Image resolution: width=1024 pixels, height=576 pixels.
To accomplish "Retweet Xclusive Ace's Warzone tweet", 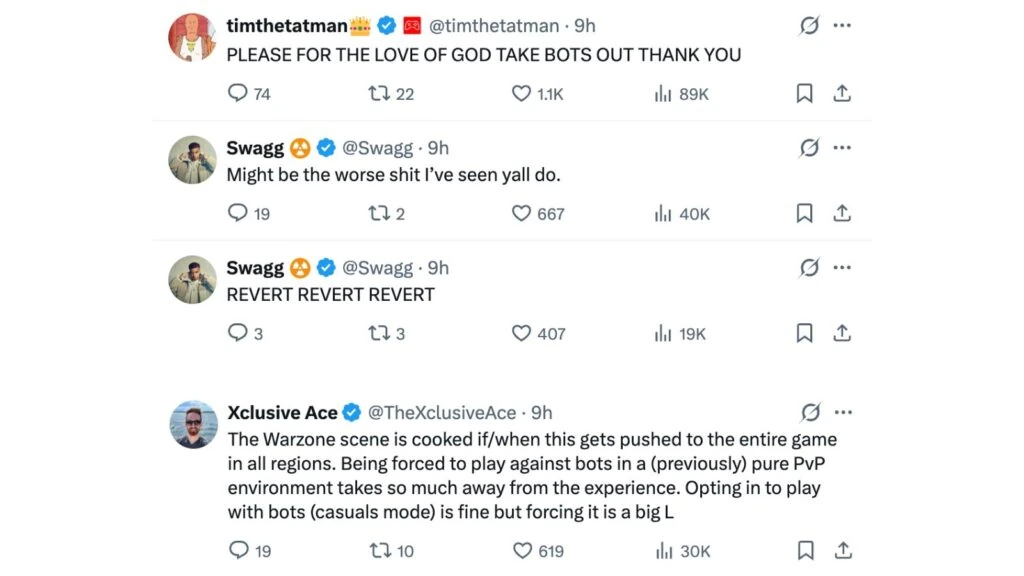I will (381, 551).
